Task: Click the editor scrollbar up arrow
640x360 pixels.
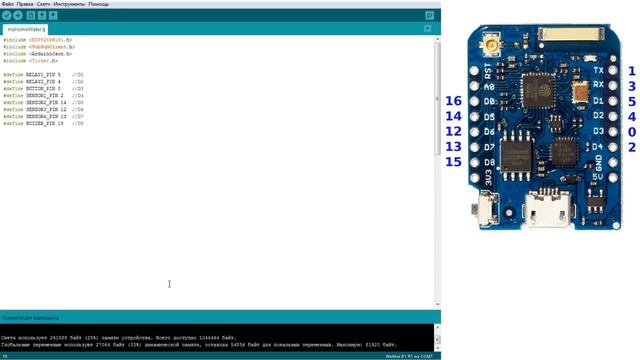Action: [x=437, y=39]
